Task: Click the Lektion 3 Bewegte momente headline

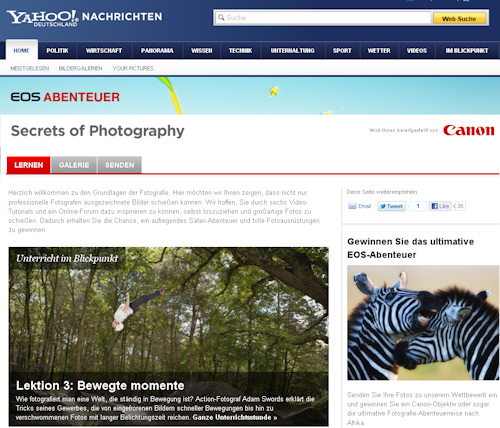Action: [x=100, y=386]
